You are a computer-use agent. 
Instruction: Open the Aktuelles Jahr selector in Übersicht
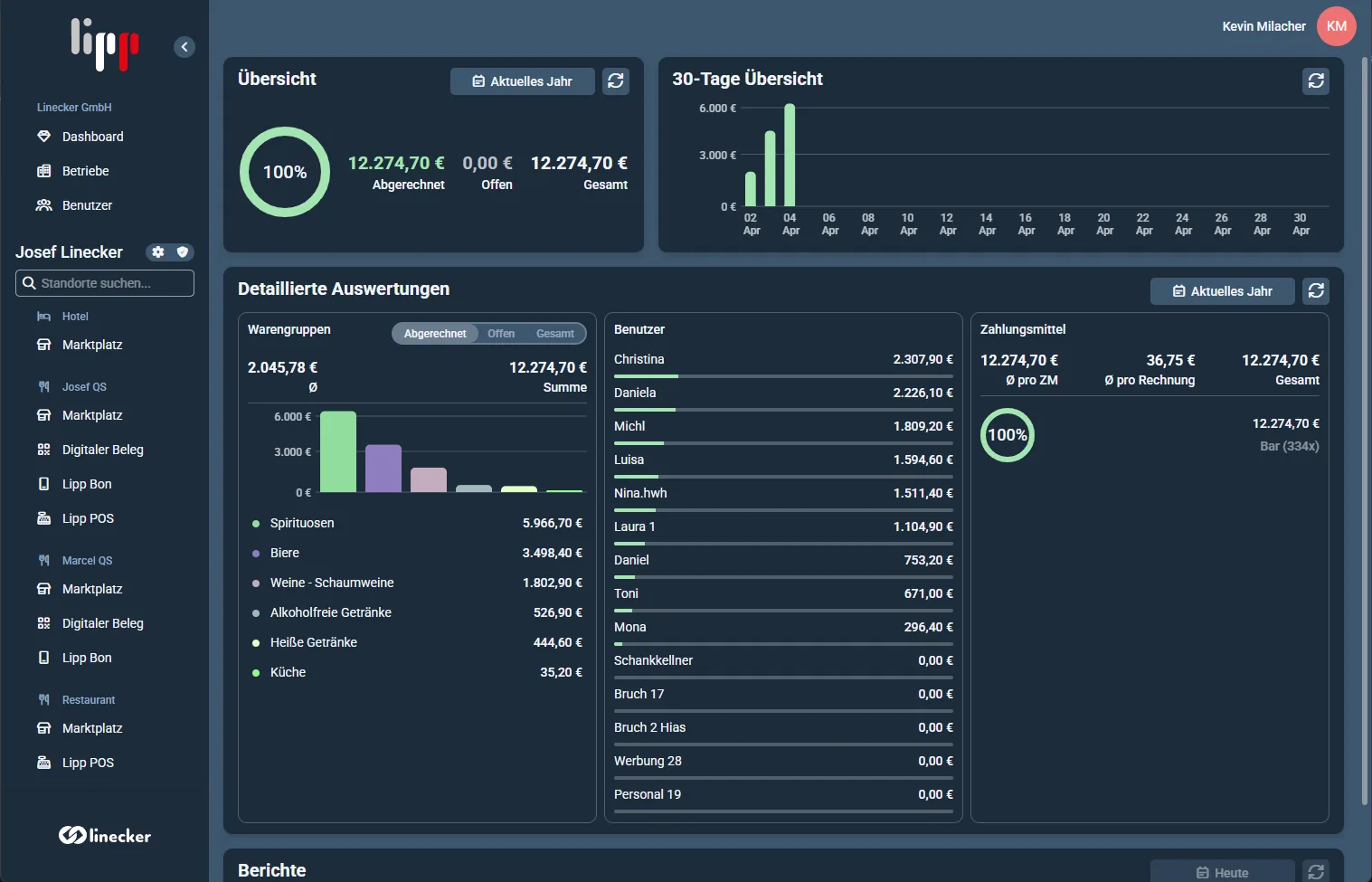click(x=523, y=81)
